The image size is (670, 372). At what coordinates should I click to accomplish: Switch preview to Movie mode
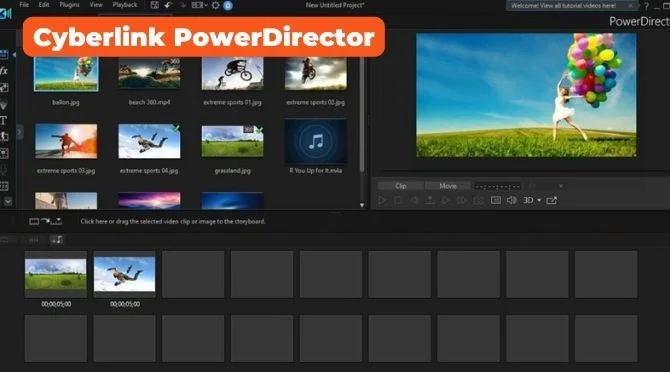pos(448,186)
